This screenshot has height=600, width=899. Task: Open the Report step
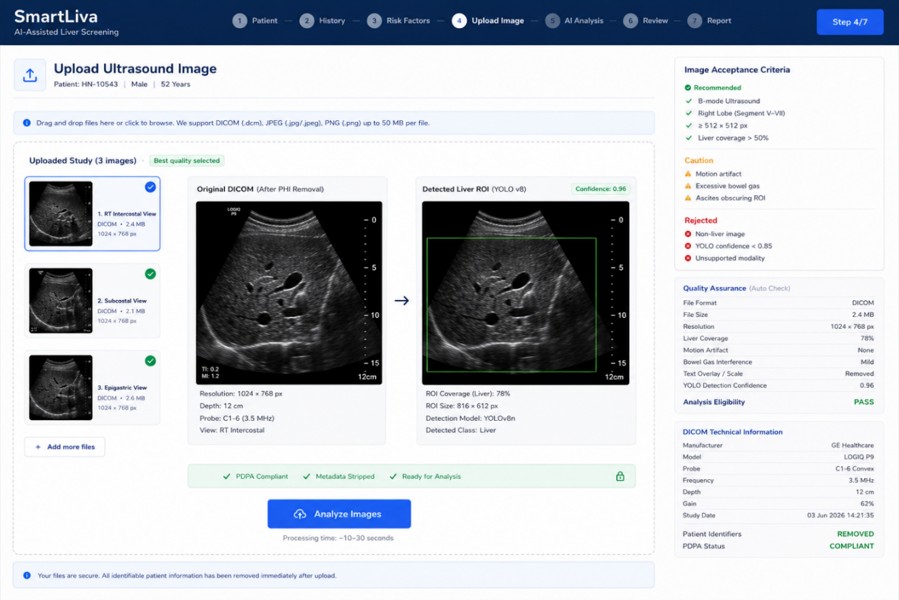(709, 21)
